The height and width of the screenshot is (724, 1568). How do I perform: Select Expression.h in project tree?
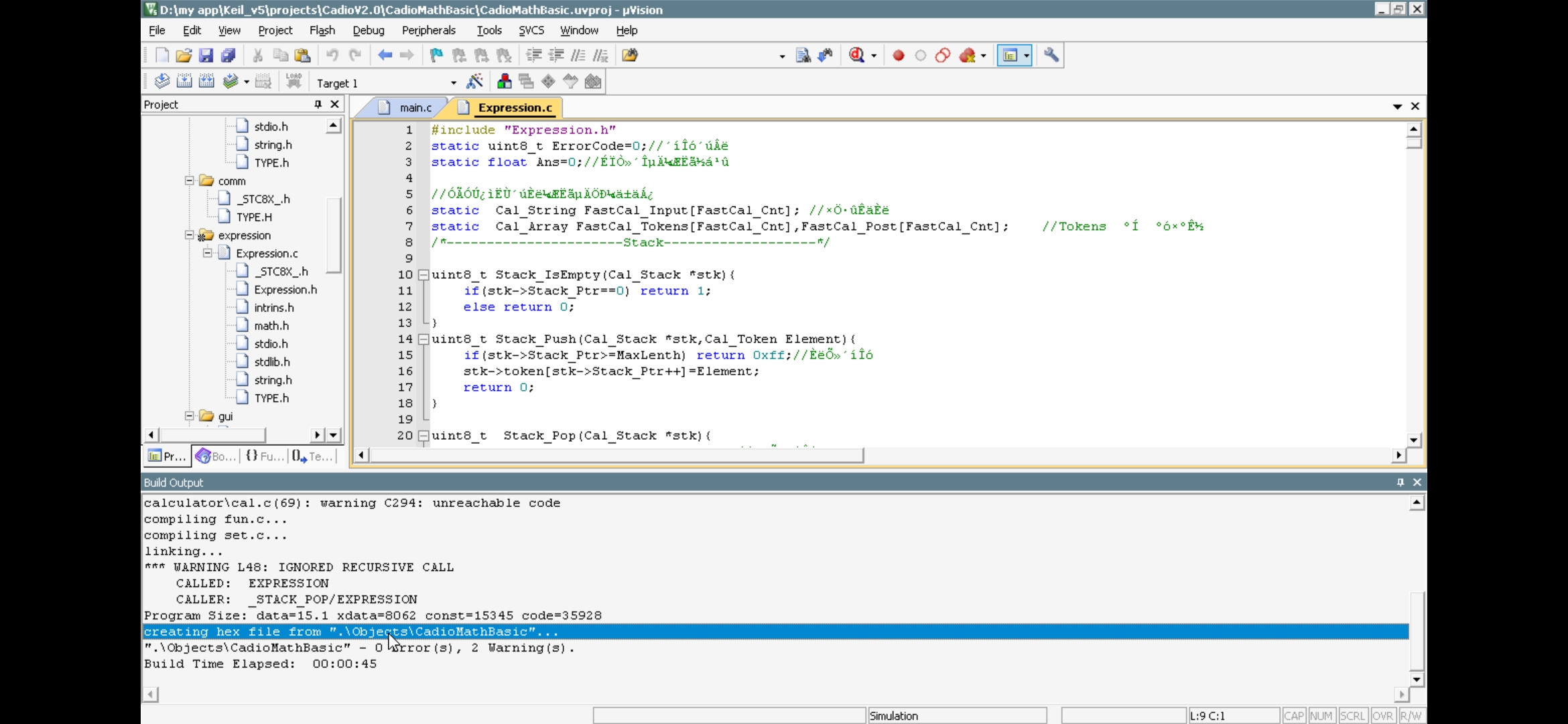click(x=285, y=290)
